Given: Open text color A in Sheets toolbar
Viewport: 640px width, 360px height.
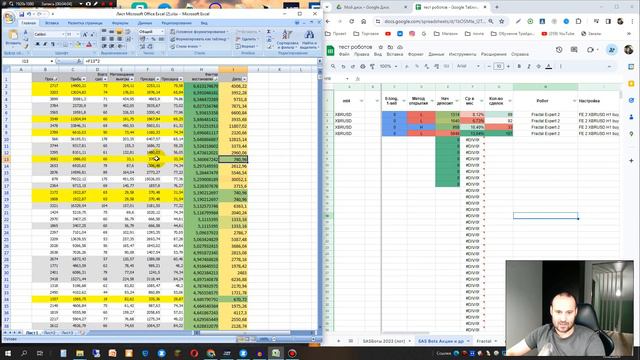Looking at the screenshot, I should 549,66.
